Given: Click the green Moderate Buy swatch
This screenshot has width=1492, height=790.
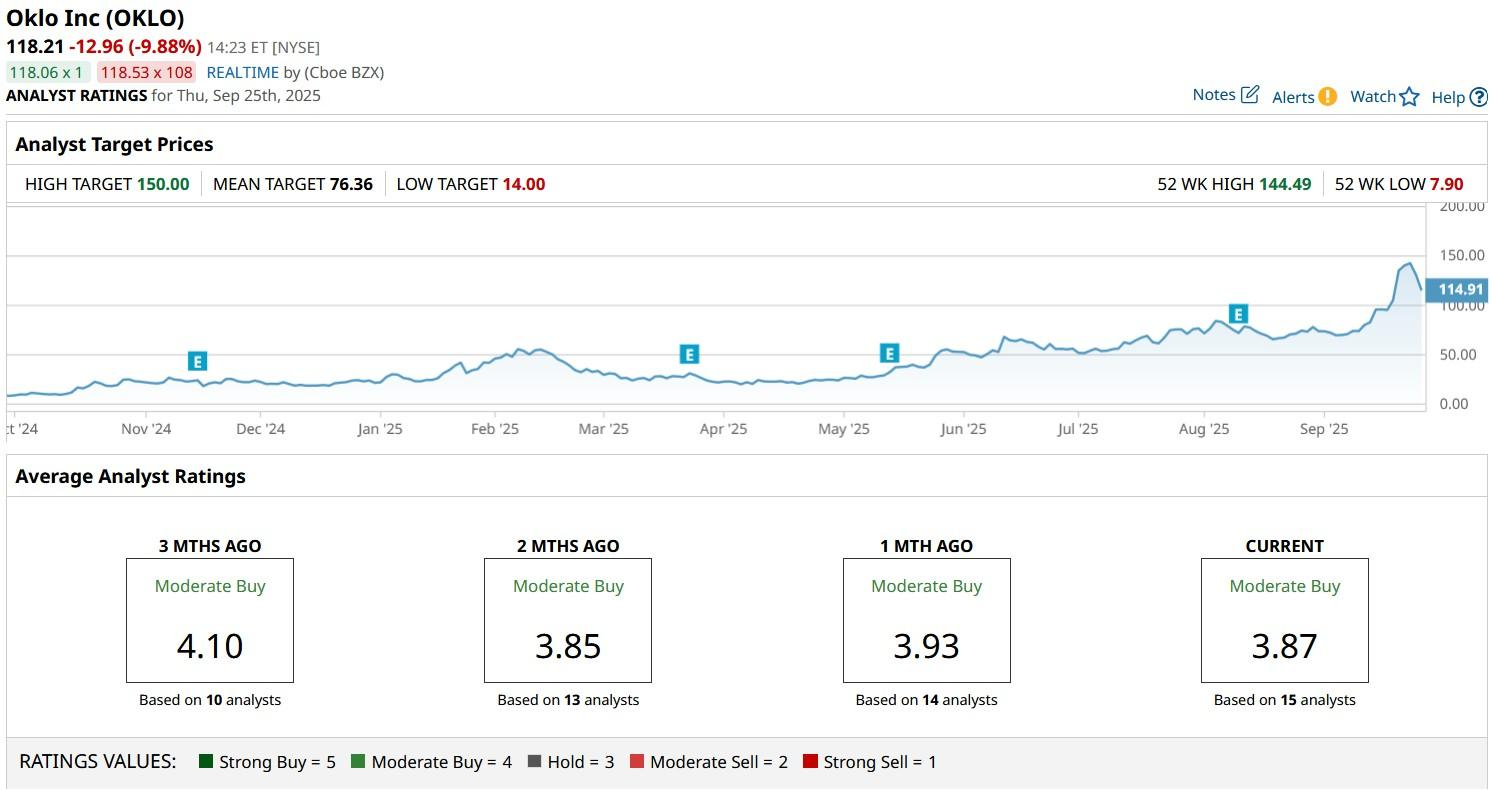Looking at the screenshot, I should point(358,762).
